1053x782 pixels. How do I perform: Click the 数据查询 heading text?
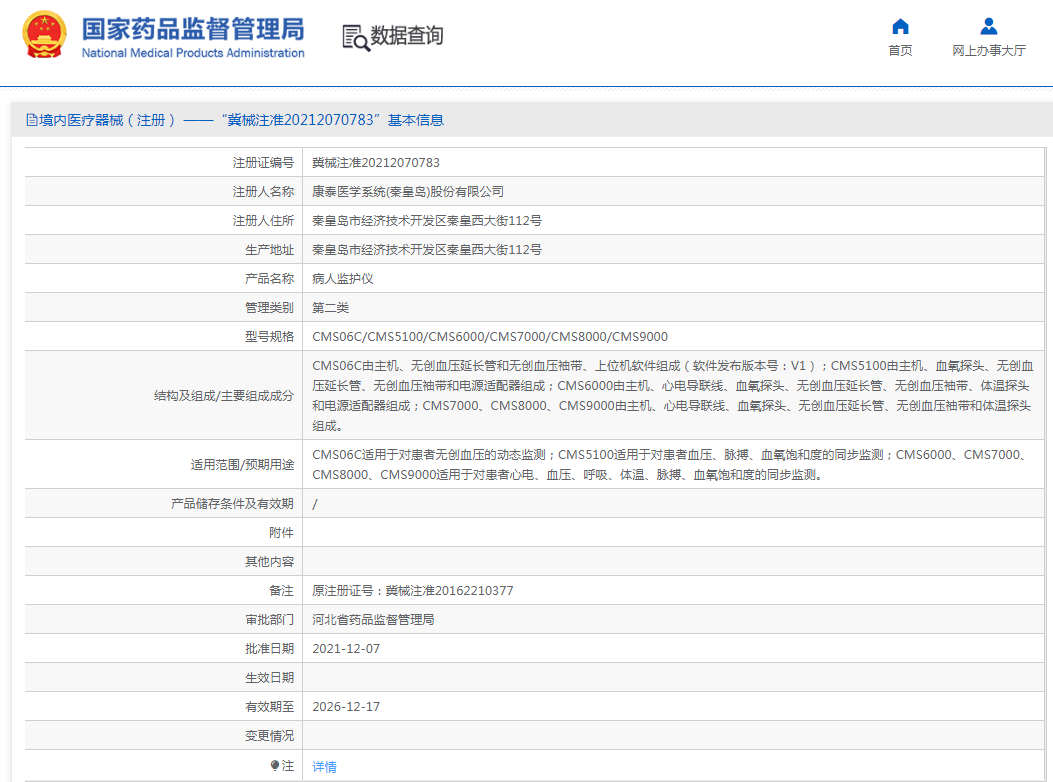(407, 36)
